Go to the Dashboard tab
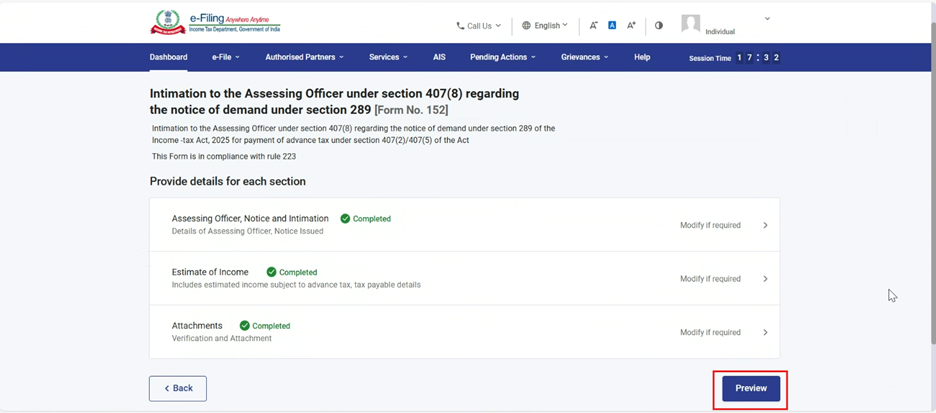This screenshot has height=413, width=936. tap(168, 57)
